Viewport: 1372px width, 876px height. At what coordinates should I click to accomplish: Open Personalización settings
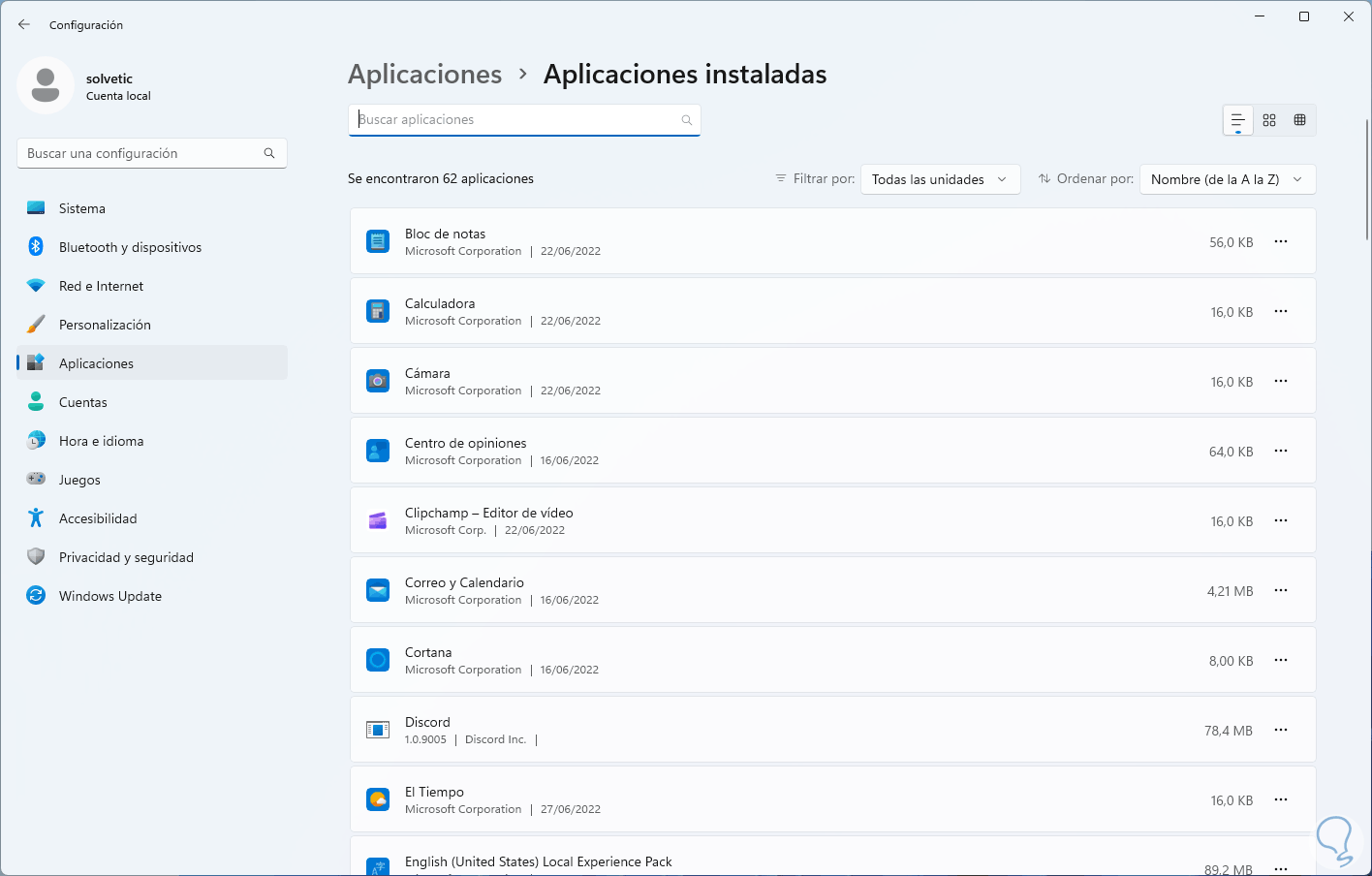point(152,325)
